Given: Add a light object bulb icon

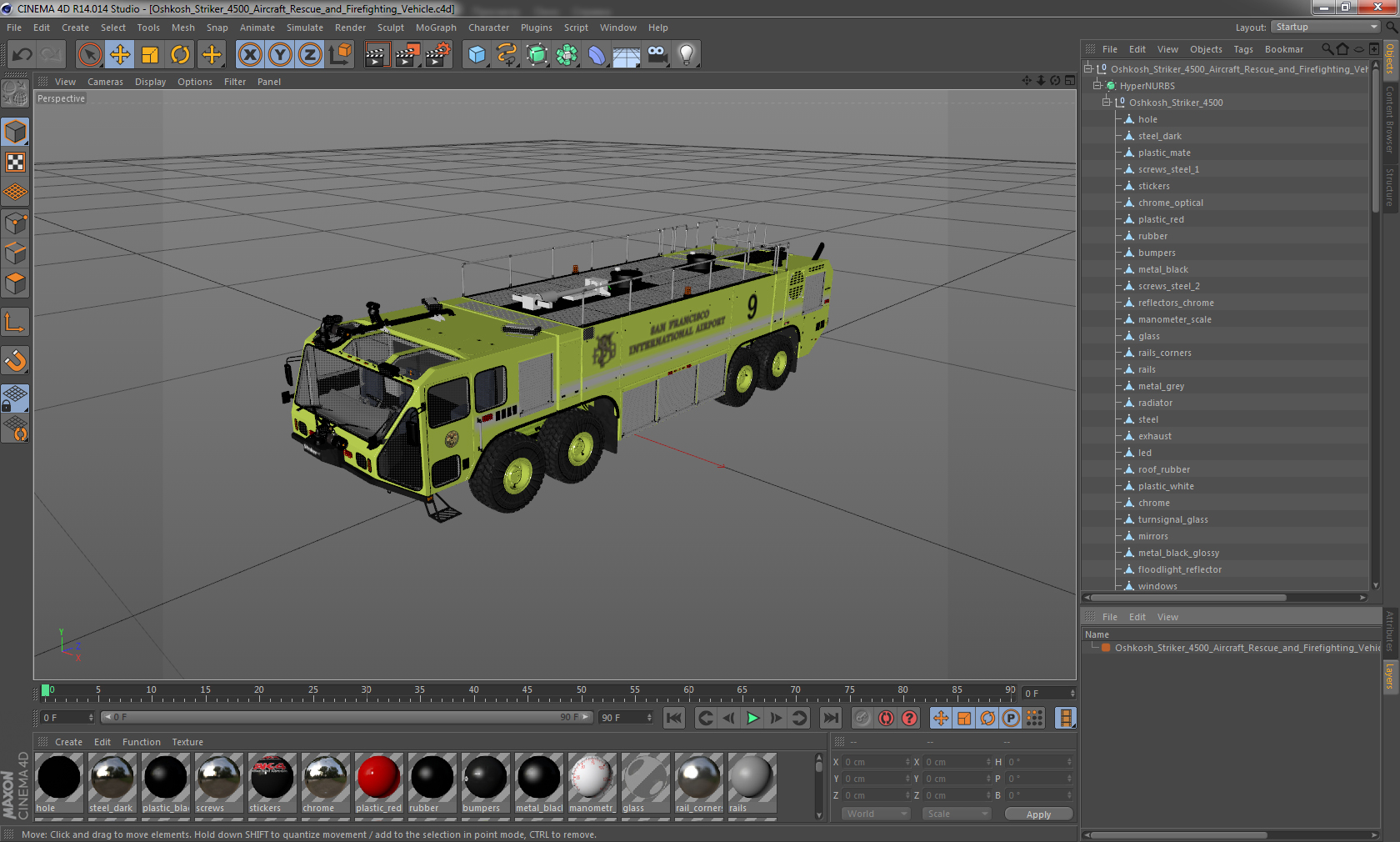Looking at the screenshot, I should (x=687, y=55).
